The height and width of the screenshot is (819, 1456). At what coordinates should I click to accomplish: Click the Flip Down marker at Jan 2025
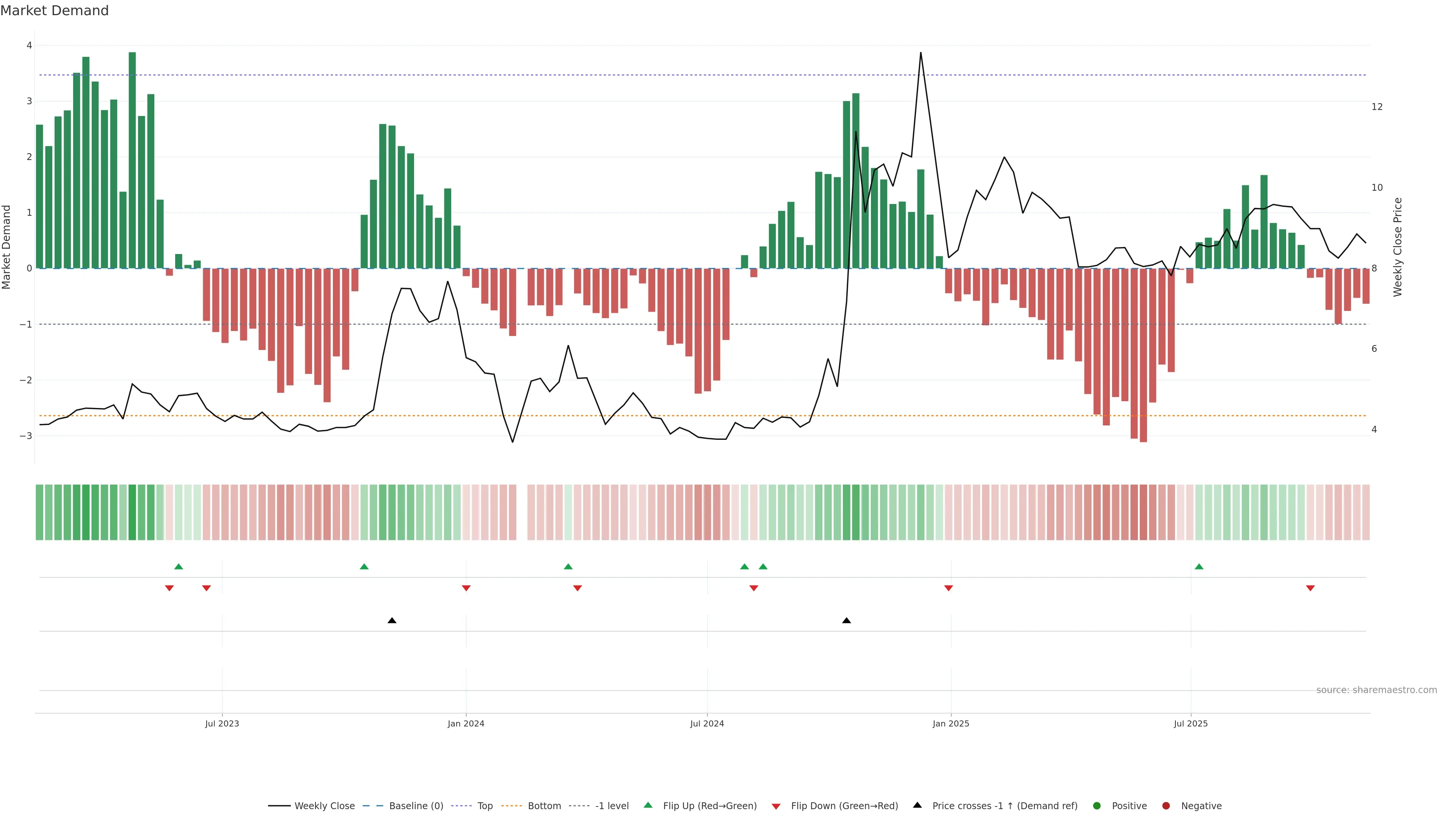tap(948, 588)
